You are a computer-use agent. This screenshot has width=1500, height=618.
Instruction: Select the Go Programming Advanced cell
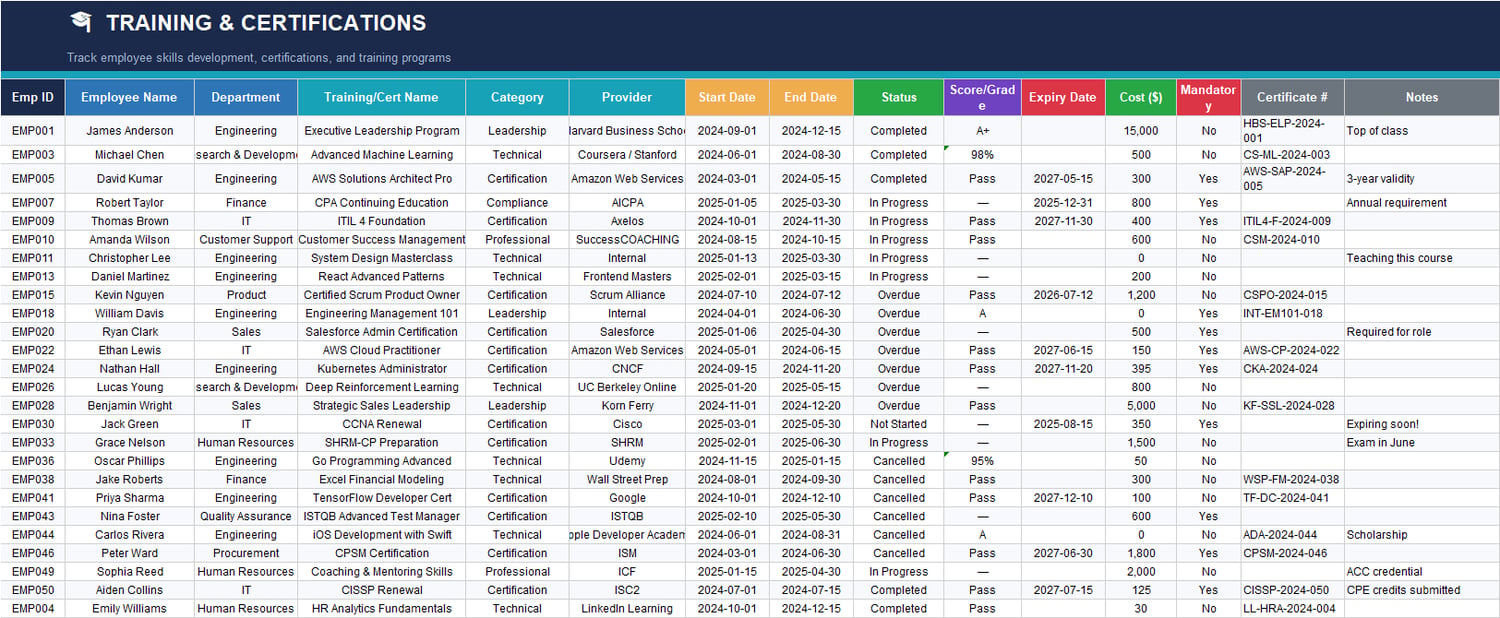point(381,461)
